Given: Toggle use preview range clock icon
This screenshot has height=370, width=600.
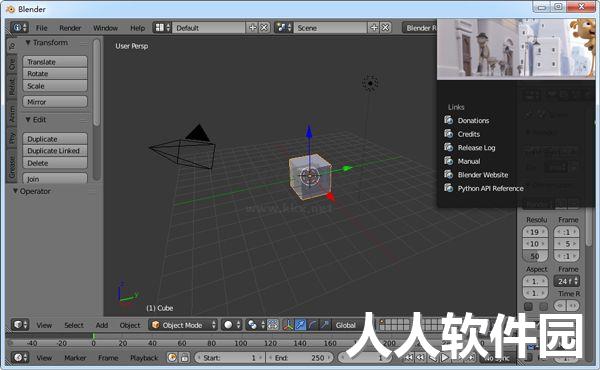Looking at the screenshot, I should tap(172, 358).
